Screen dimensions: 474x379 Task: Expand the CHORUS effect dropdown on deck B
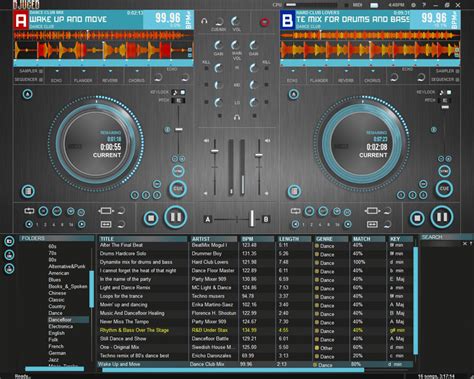tap(373, 71)
